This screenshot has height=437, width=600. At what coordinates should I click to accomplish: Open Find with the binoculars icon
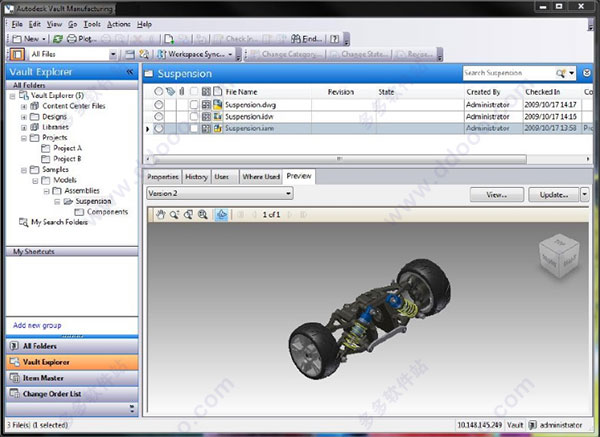[x=295, y=39]
